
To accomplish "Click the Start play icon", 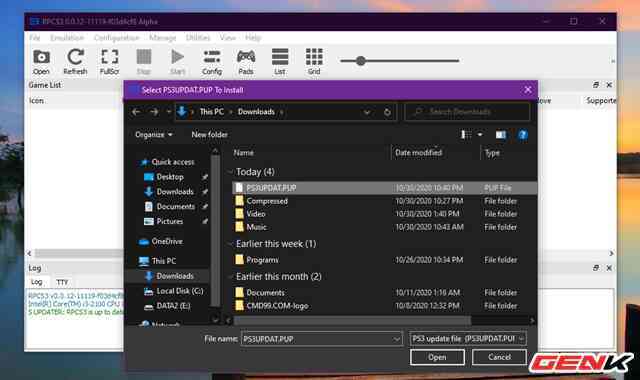I will (178, 62).
